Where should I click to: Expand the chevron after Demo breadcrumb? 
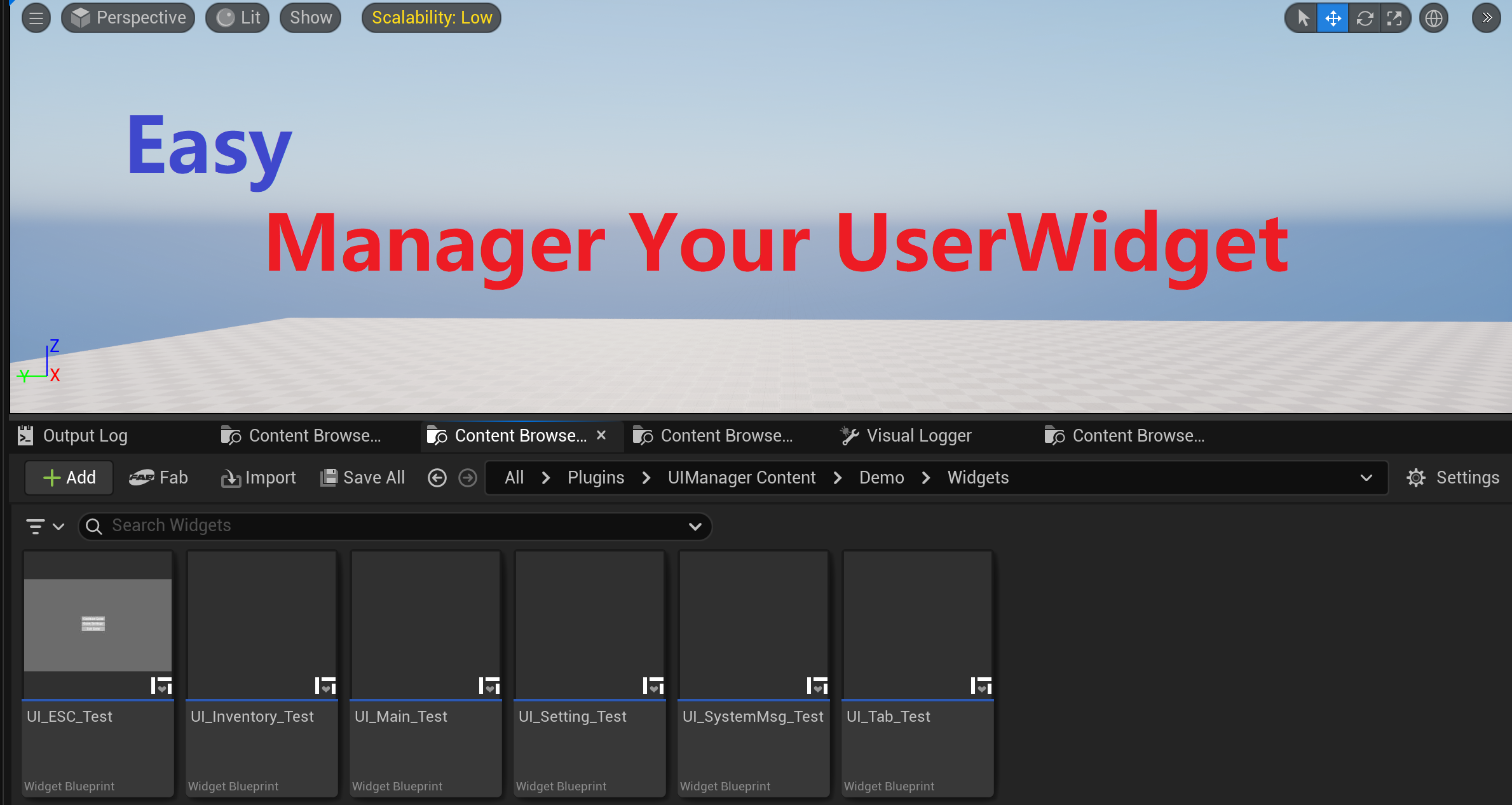click(926, 478)
